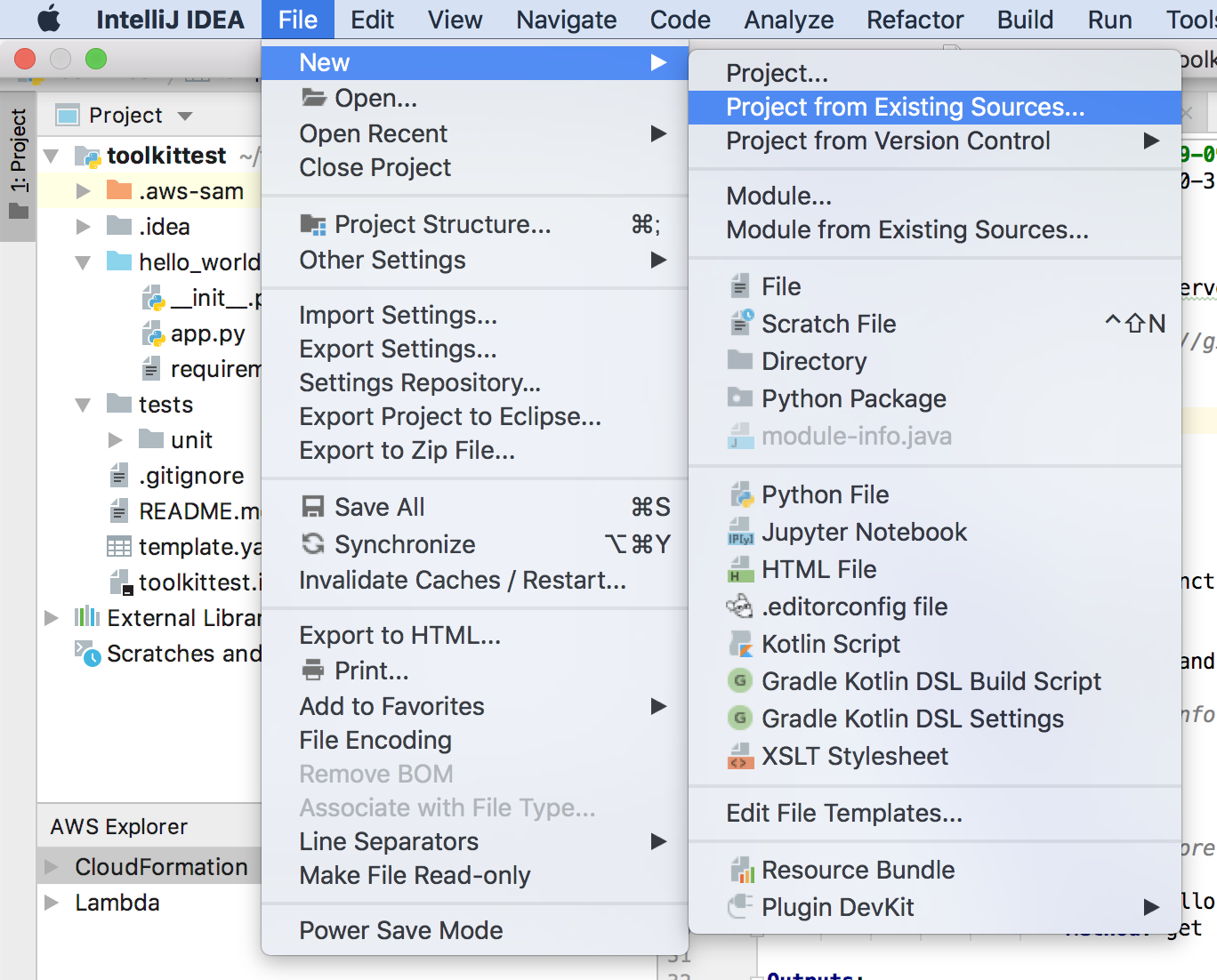Click the Directory folder icon

740,359
